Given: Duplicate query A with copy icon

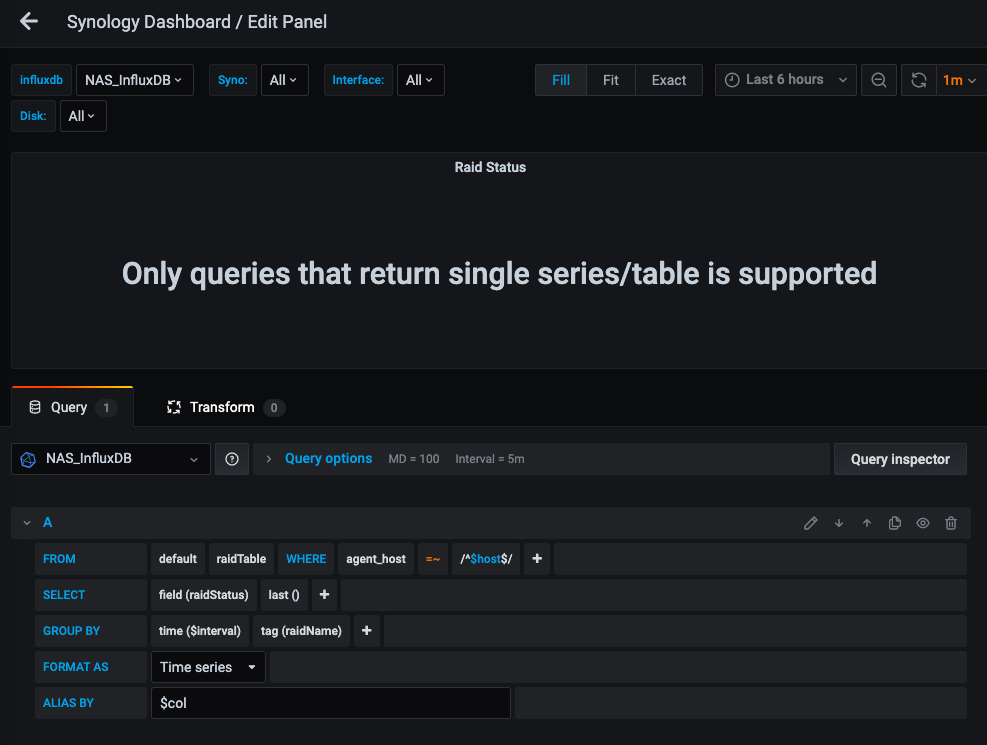Looking at the screenshot, I should pos(895,523).
